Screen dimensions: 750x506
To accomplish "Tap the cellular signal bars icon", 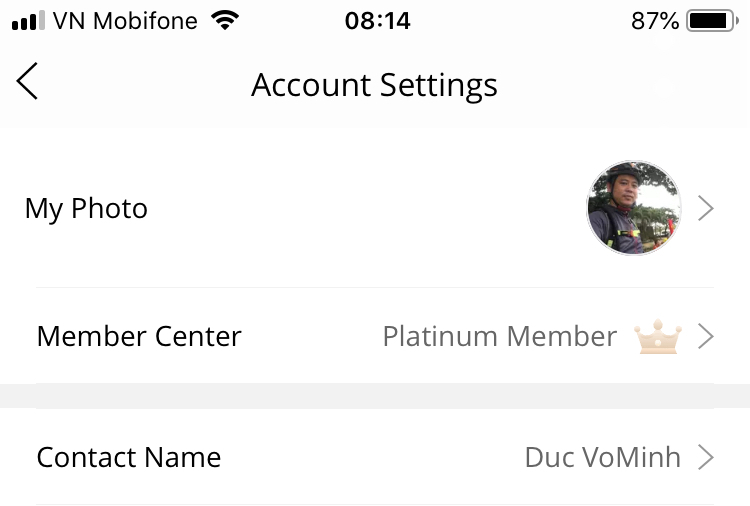I will click(x=28, y=21).
